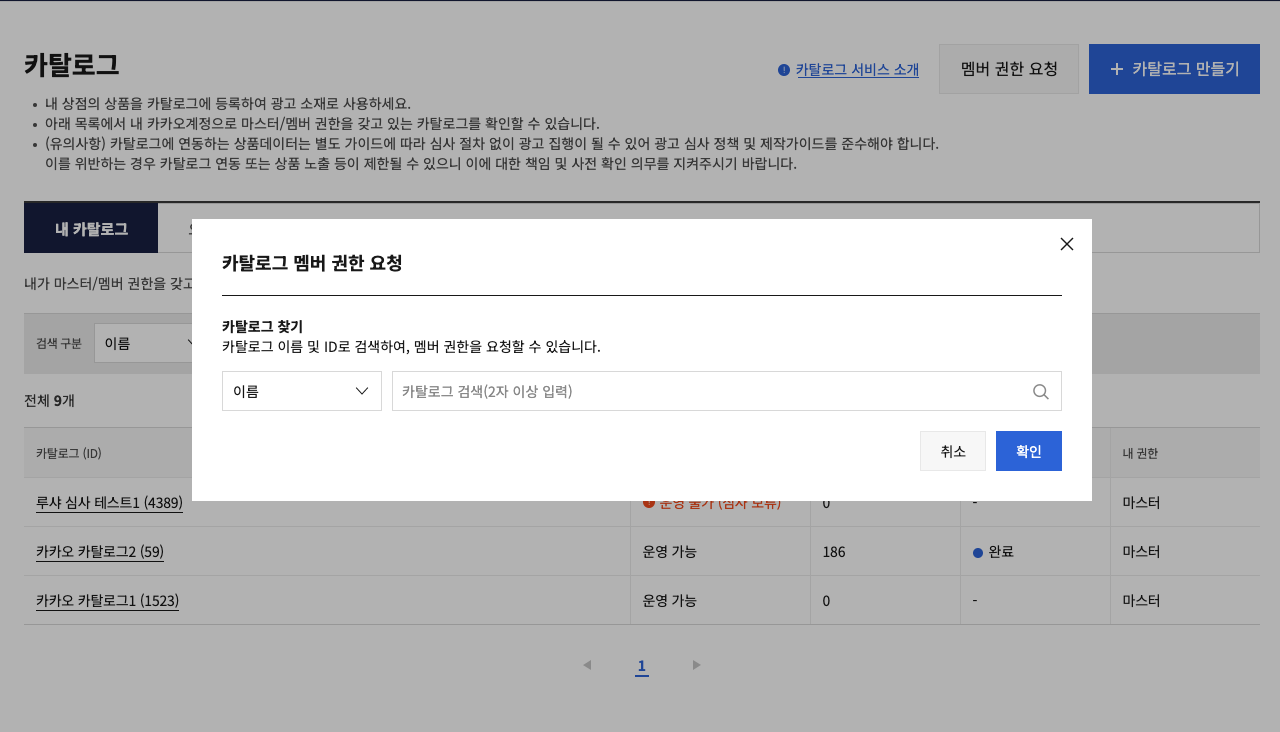This screenshot has height=732, width=1280.
Task: Open 카카오 카탈로그2 (59) catalog
Action: pos(100,552)
